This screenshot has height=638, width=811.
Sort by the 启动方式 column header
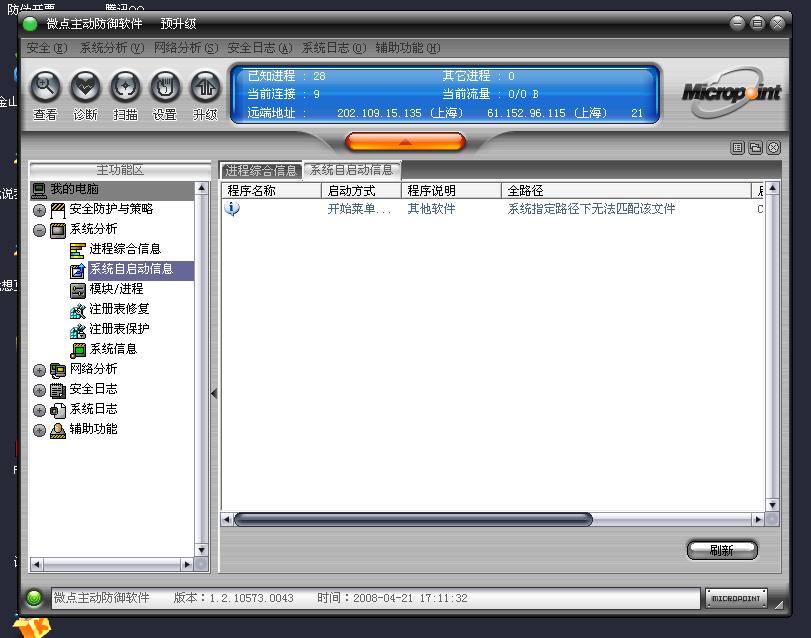[362, 191]
